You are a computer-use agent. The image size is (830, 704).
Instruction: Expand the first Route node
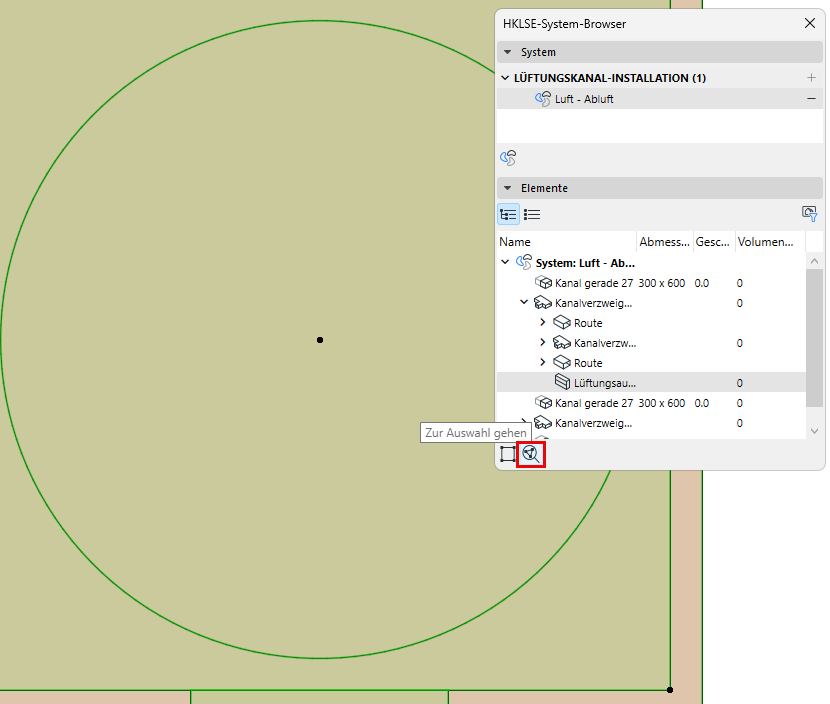point(543,322)
